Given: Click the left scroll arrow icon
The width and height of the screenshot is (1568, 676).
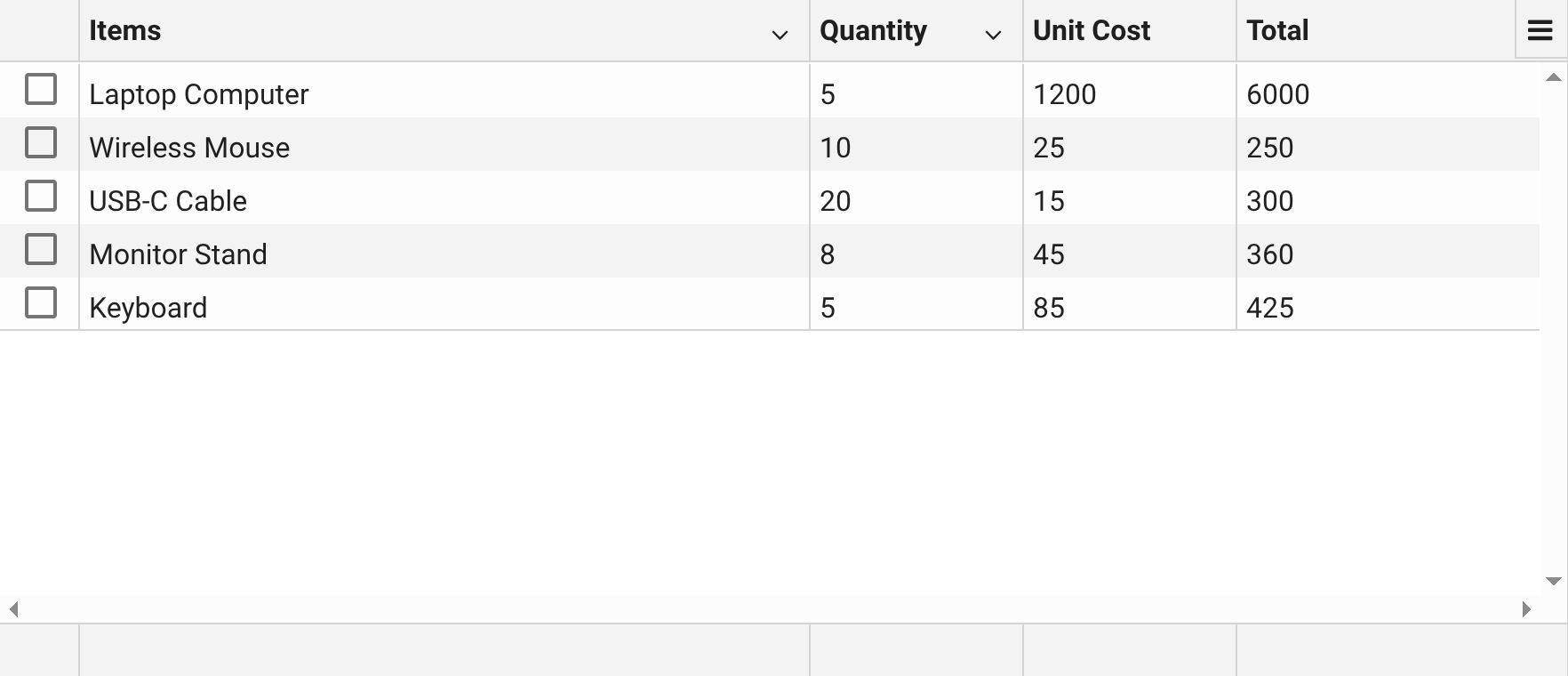Looking at the screenshot, I should [x=14, y=610].
